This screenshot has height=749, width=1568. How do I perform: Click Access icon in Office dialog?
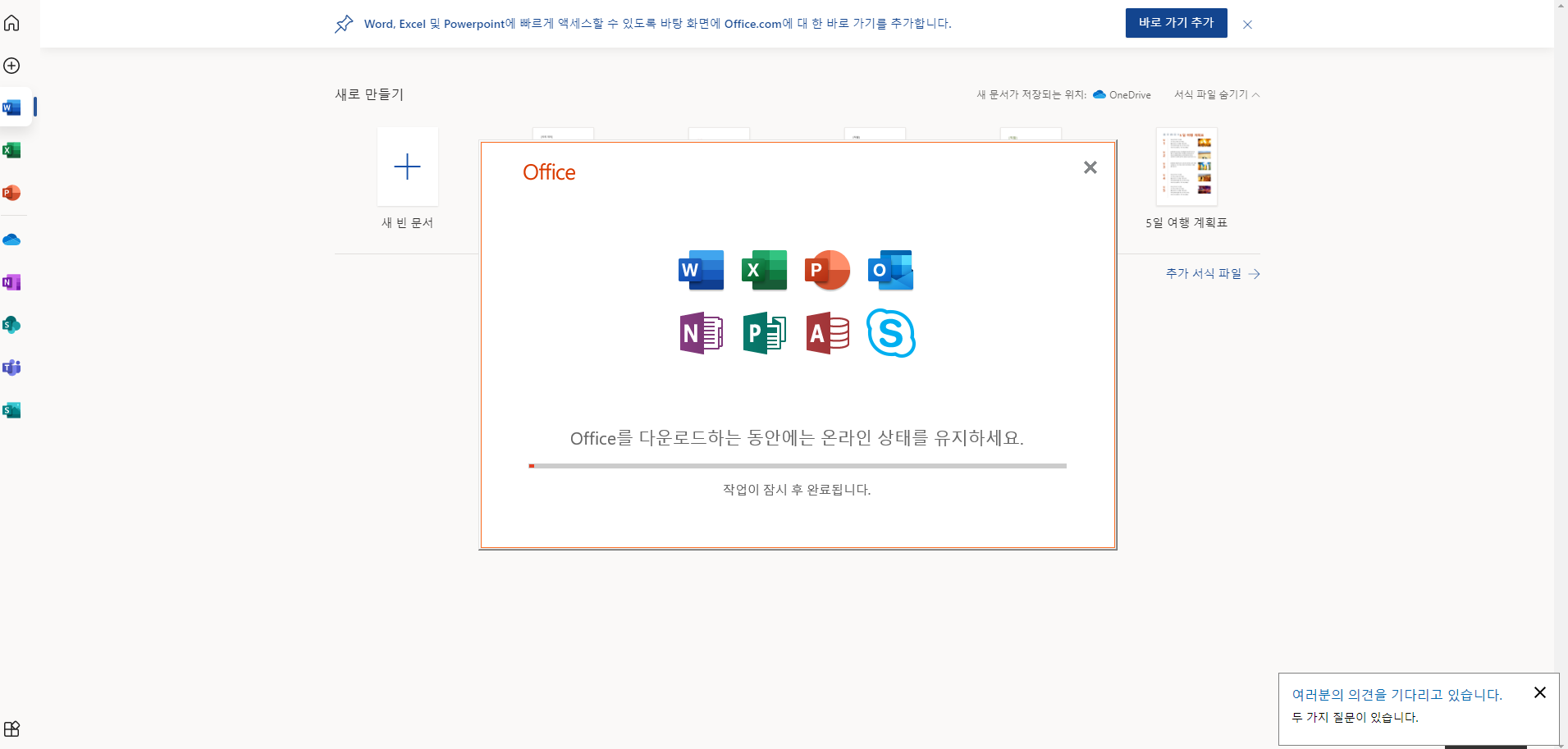tap(827, 333)
